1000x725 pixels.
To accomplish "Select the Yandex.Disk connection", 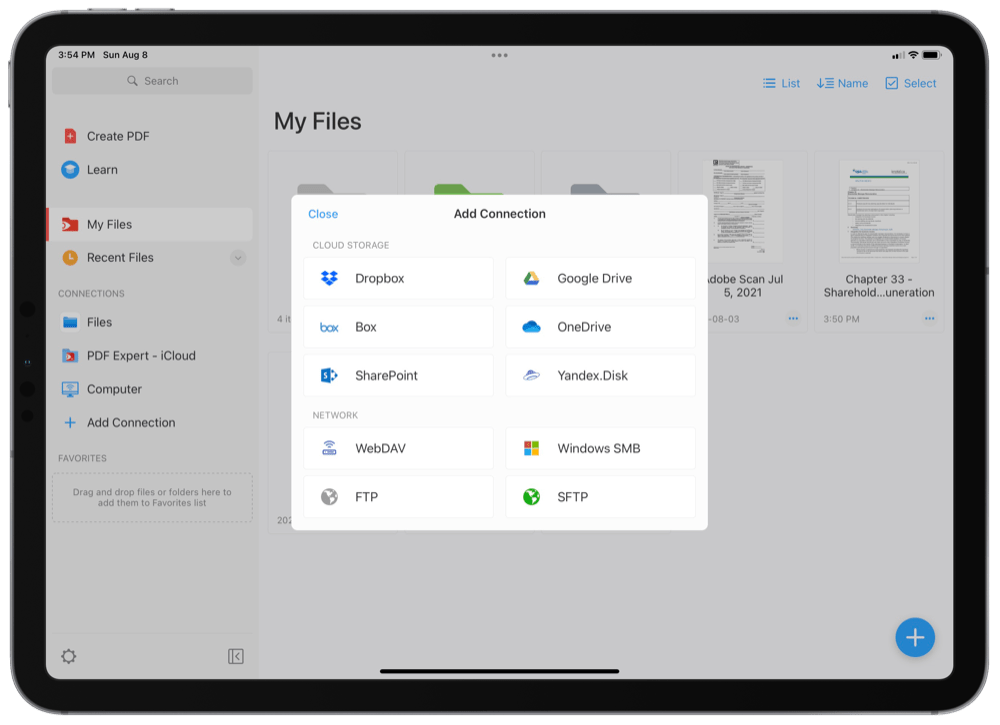I will (600, 376).
